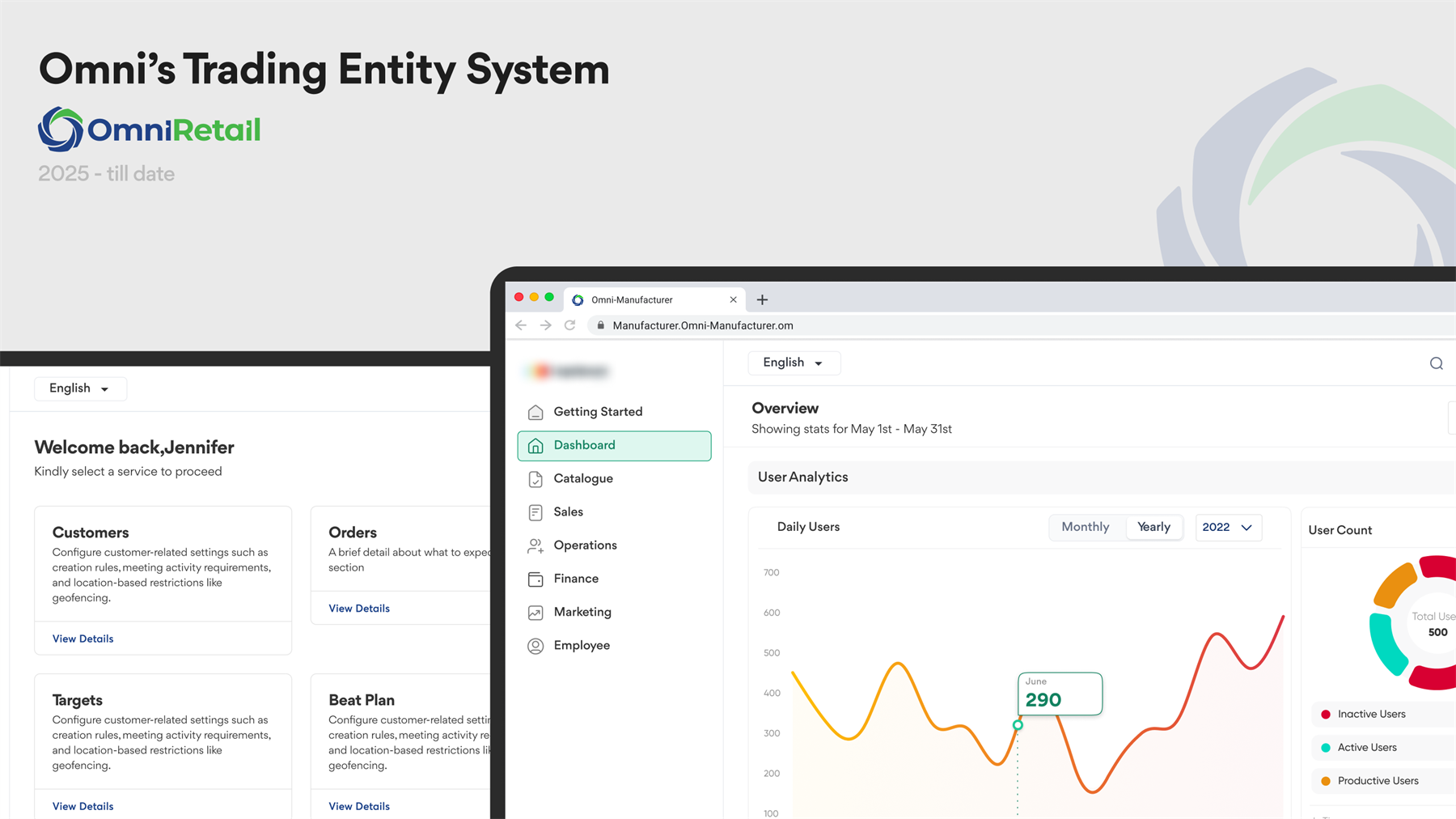The width and height of the screenshot is (1456, 819).
Task: Open the 2022 year dropdown
Action: (x=1228, y=527)
